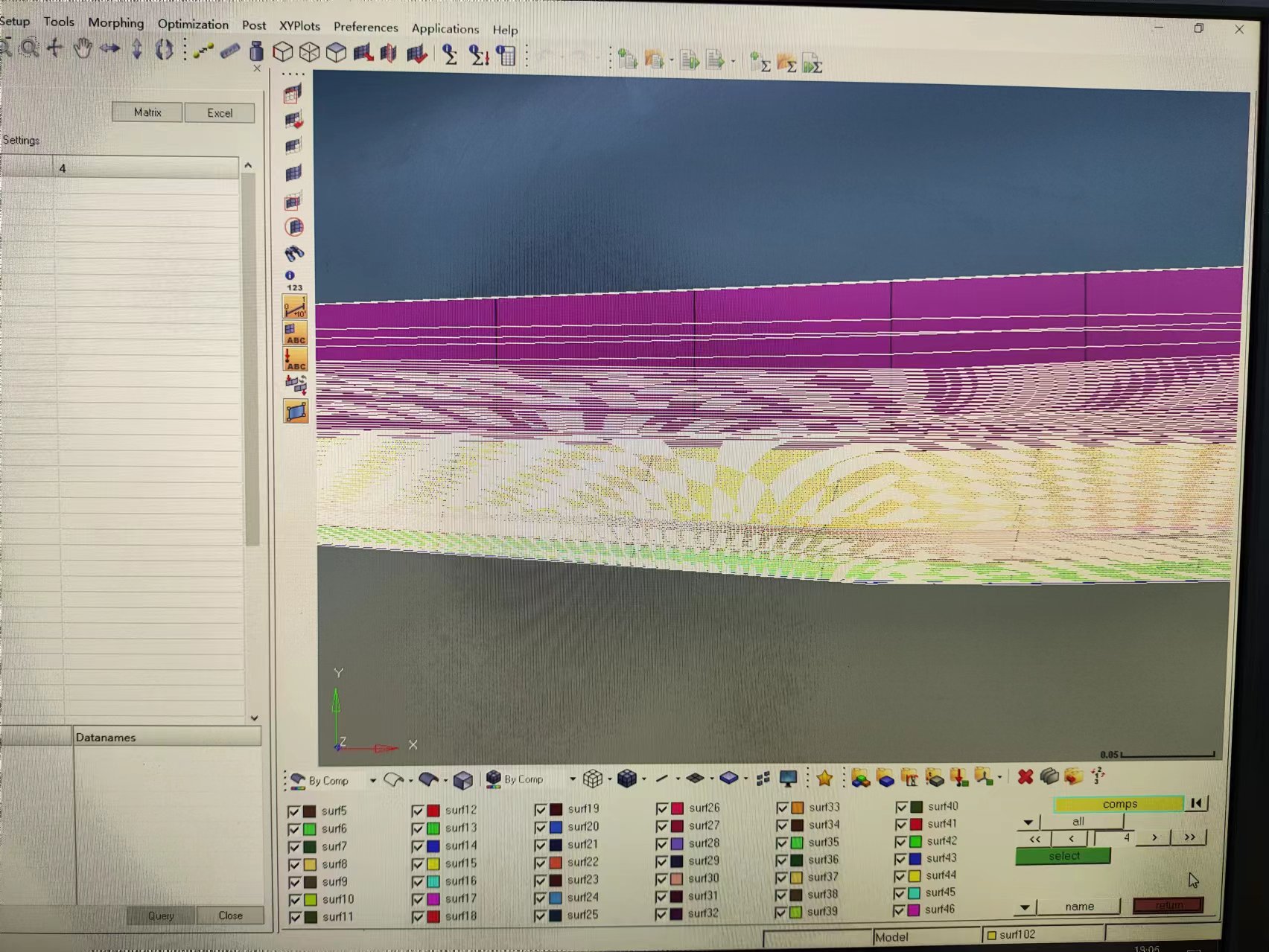This screenshot has height=952, width=1269.
Task: Click the yellow comps selector button
Action: (x=1119, y=805)
